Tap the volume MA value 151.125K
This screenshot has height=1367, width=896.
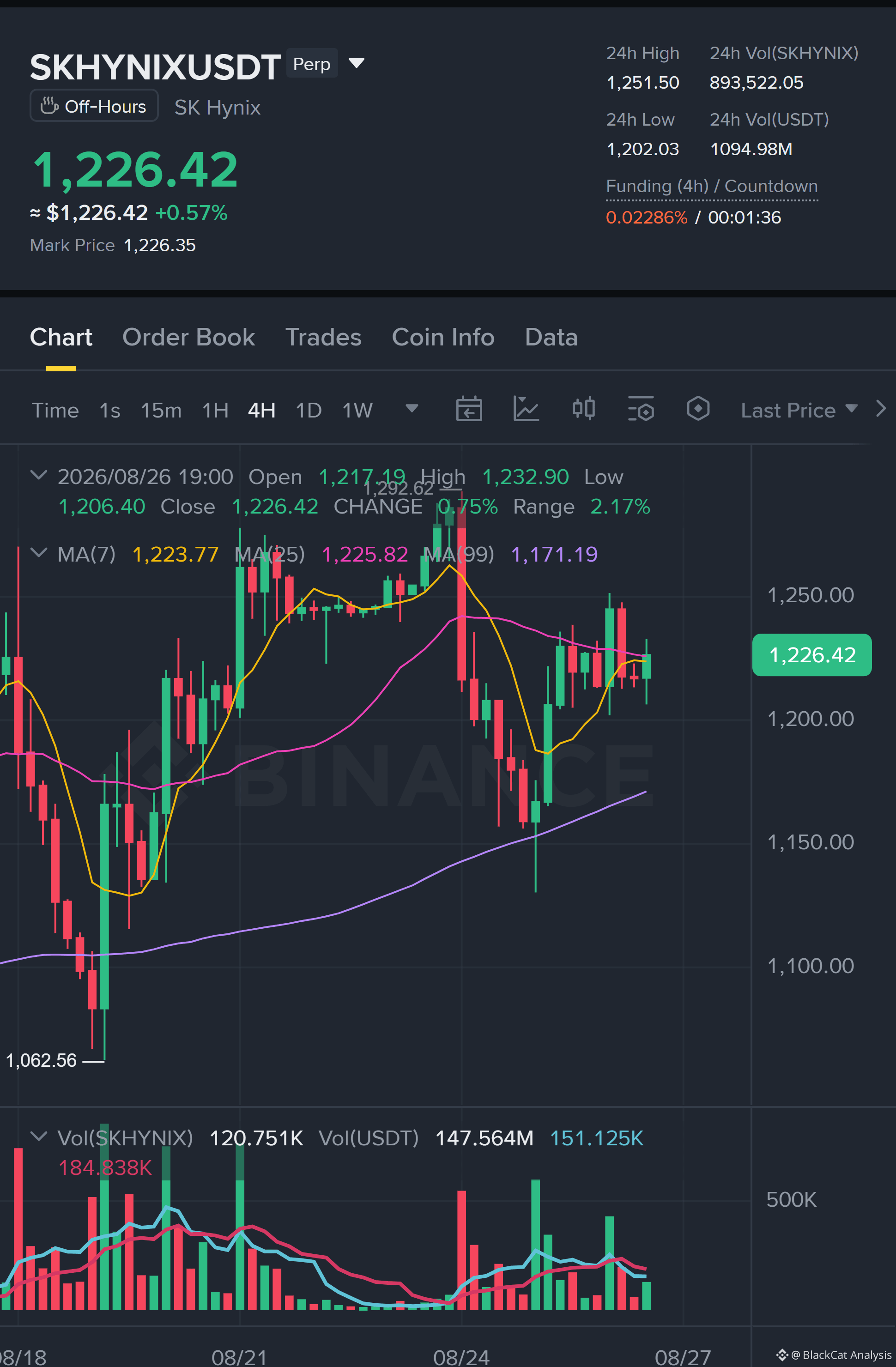597,1138
